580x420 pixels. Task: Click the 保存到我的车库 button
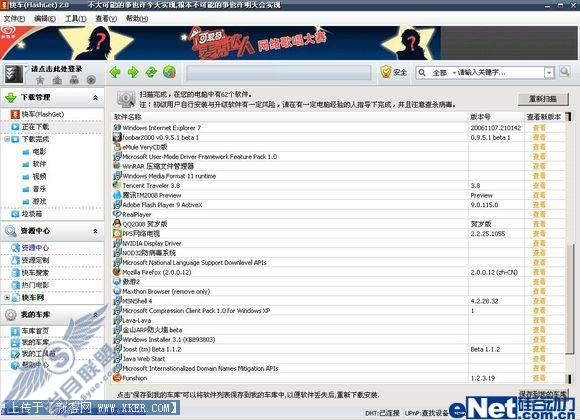pyautogui.click(x=543, y=394)
